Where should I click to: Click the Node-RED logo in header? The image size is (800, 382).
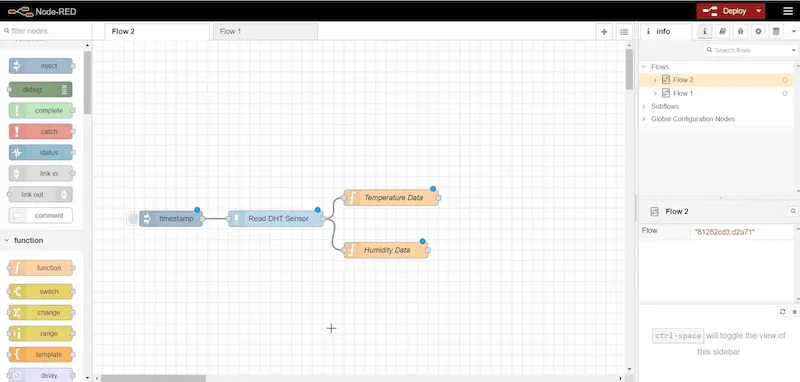(42, 11)
